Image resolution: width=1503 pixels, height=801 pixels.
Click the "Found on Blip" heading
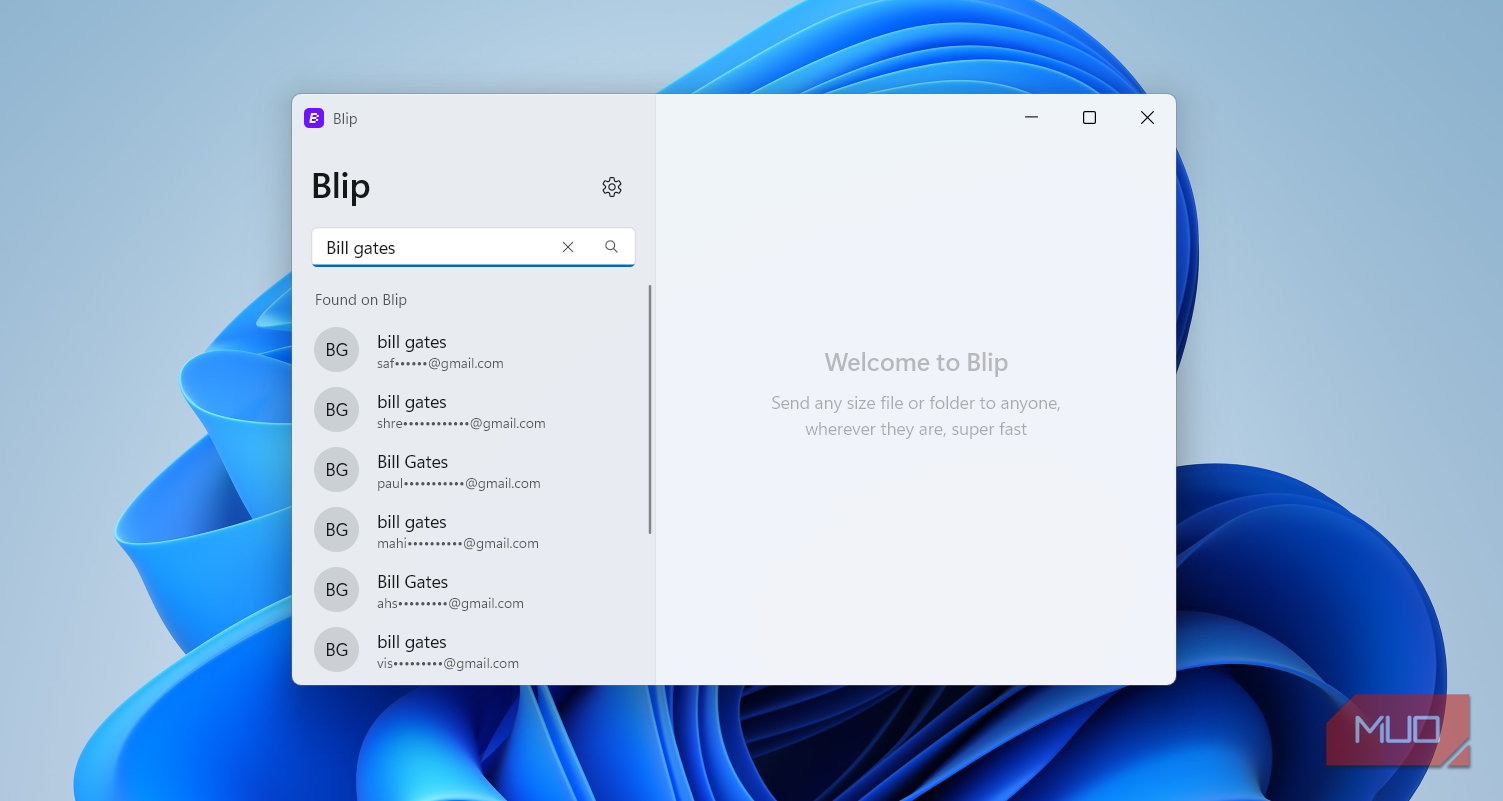tap(361, 299)
